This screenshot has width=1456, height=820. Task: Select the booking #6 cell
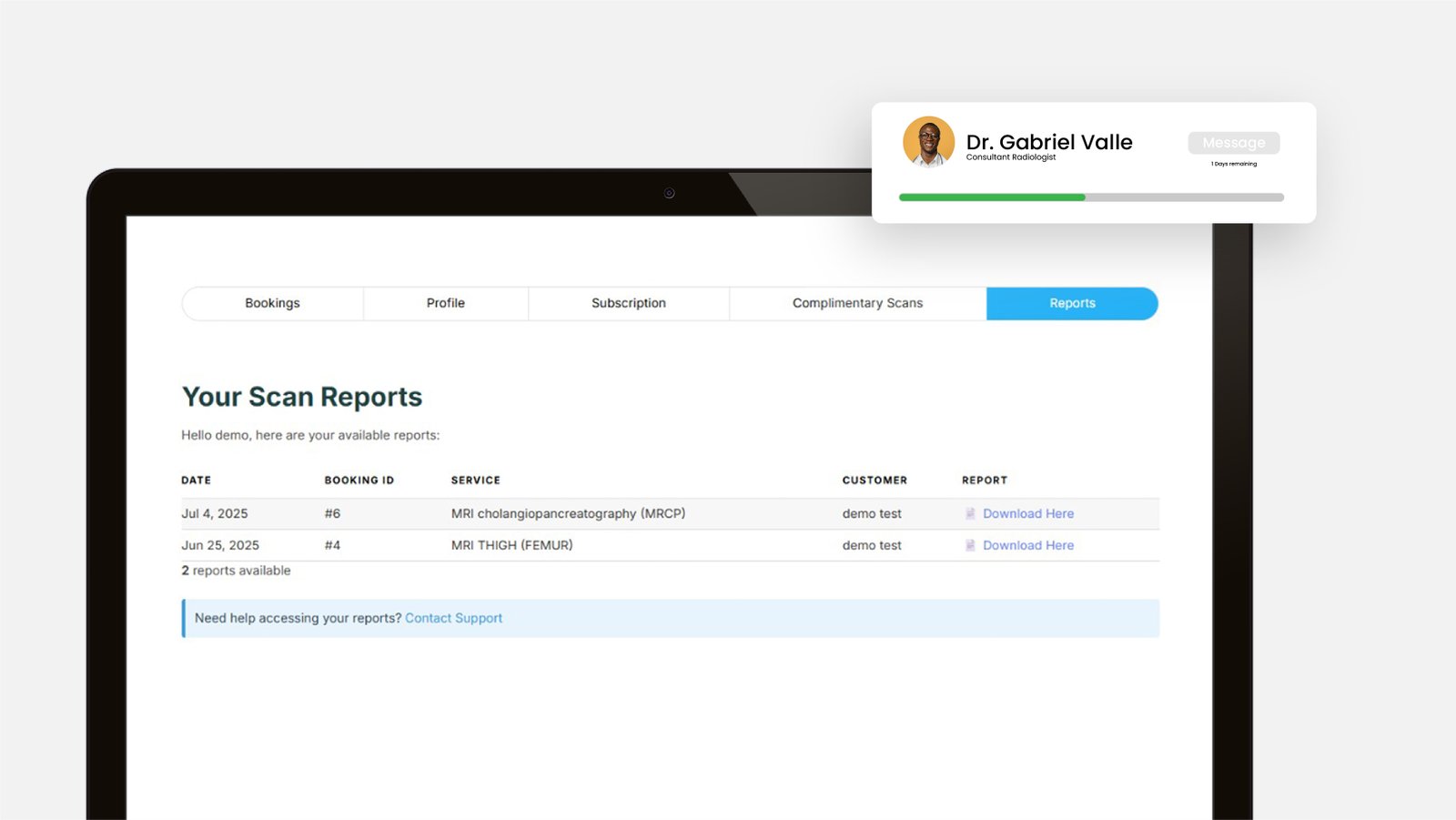(x=332, y=514)
